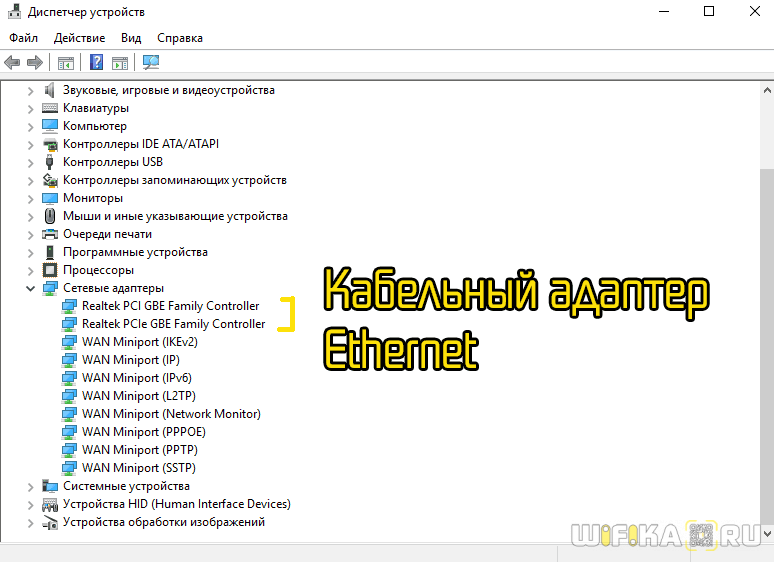Open the Файл menu
774x562 pixels.
coord(23,38)
